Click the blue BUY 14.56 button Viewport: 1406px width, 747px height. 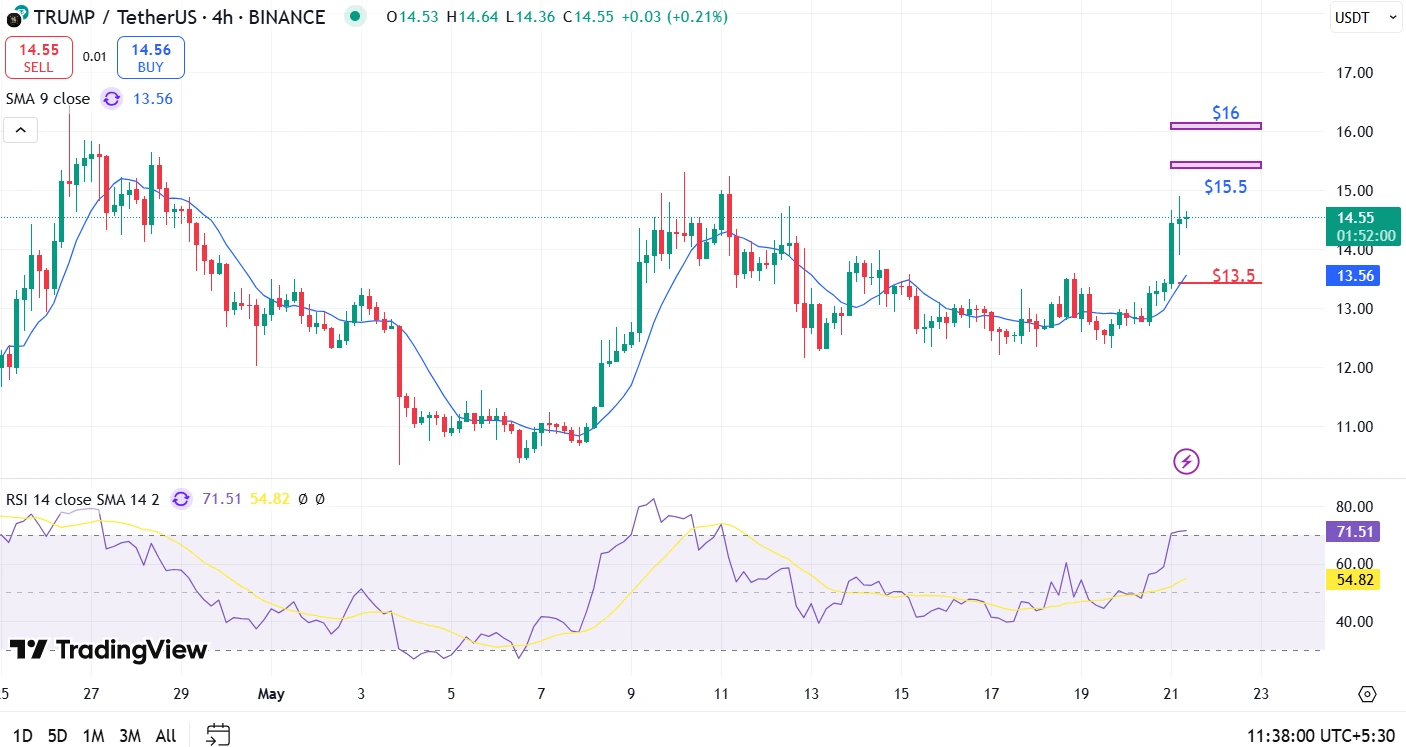point(150,57)
